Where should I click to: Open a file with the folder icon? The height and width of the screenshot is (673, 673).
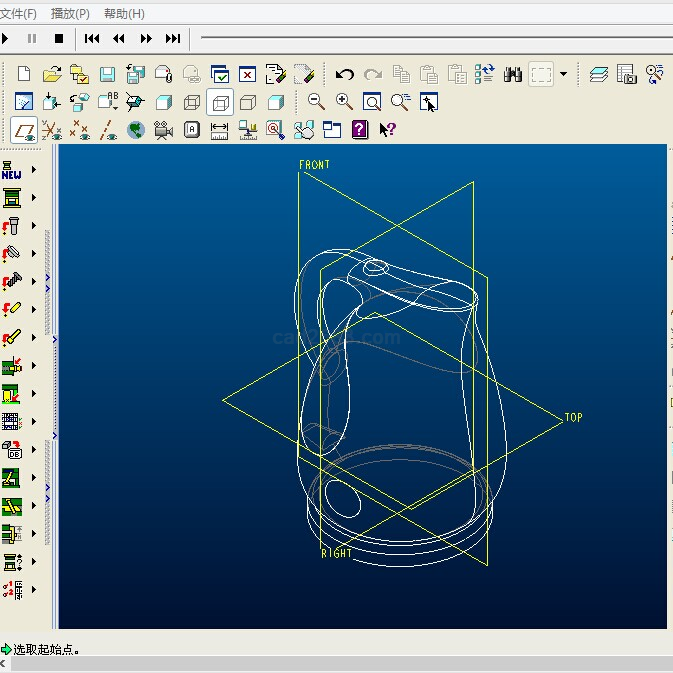52,74
